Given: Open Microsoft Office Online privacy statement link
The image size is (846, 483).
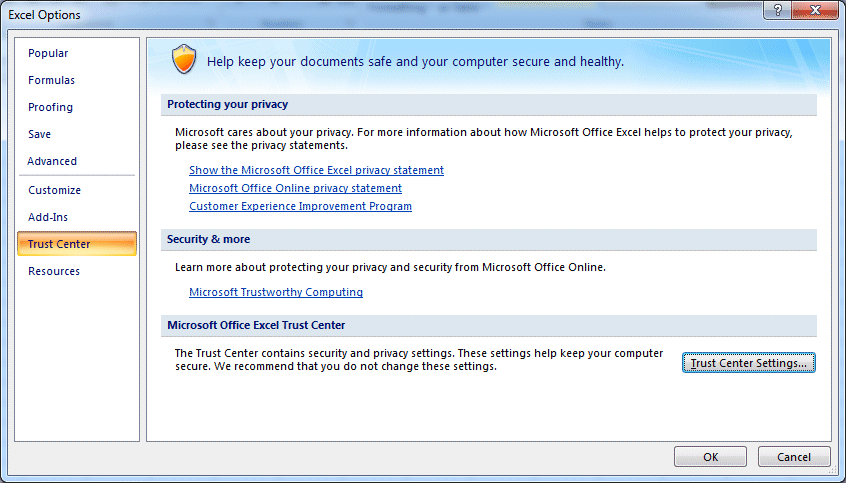Looking at the screenshot, I should (x=295, y=188).
